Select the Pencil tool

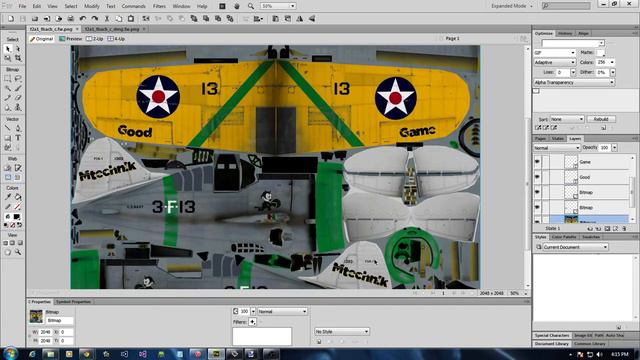8,98
